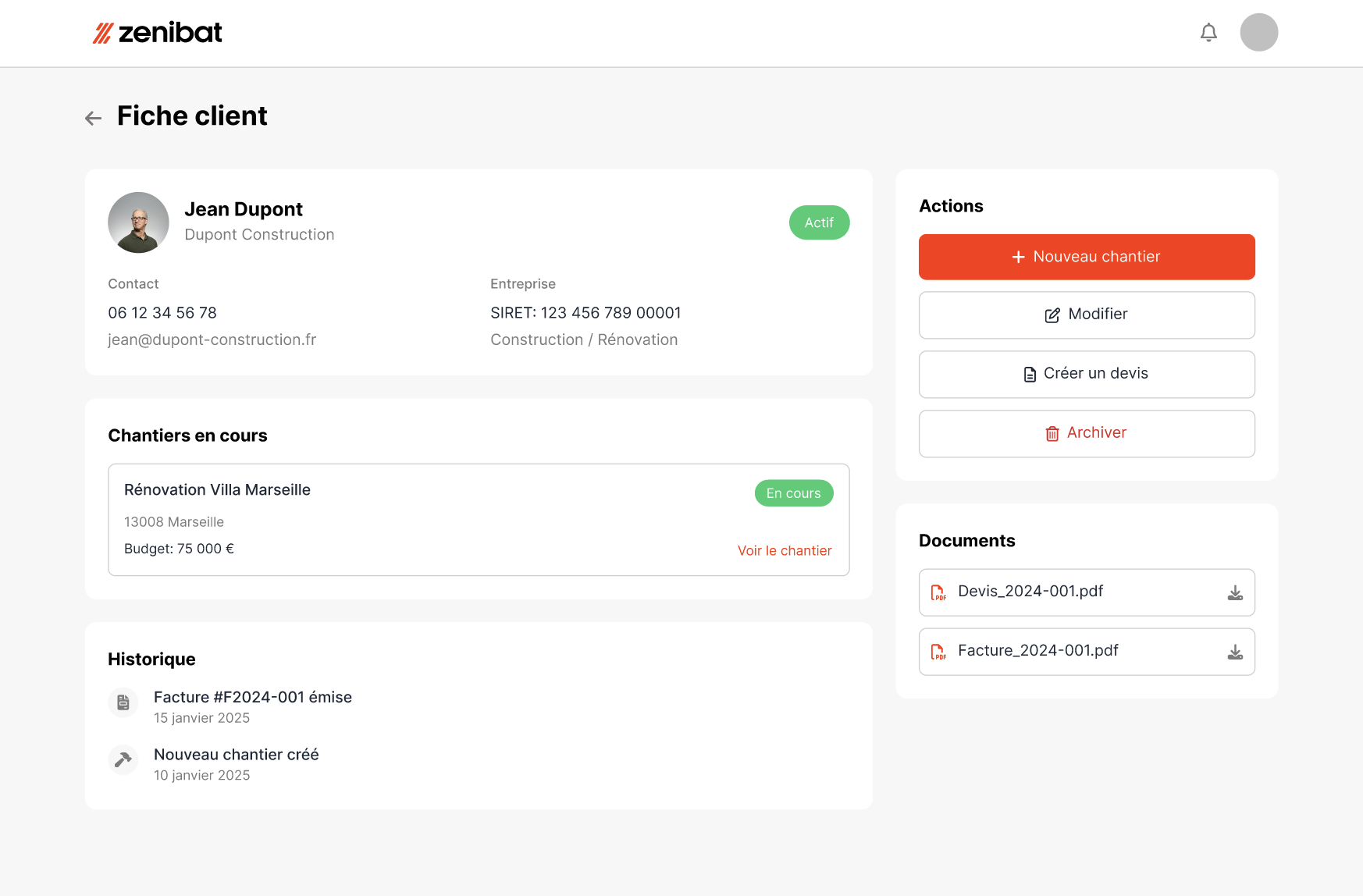The height and width of the screenshot is (896, 1363).
Task: Download Facture_2024-001.pdf with the download icon
Action: pyautogui.click(x=1235, y=652)
